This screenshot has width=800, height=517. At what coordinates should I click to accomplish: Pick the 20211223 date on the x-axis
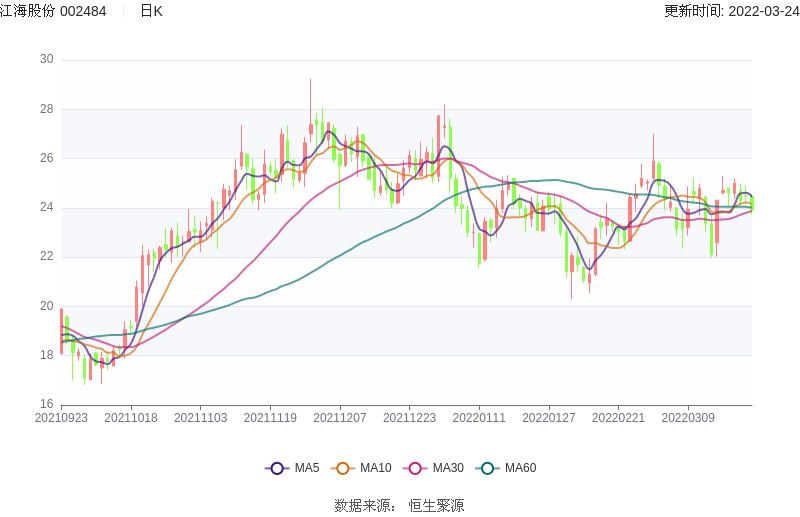(x=410, y=417)
